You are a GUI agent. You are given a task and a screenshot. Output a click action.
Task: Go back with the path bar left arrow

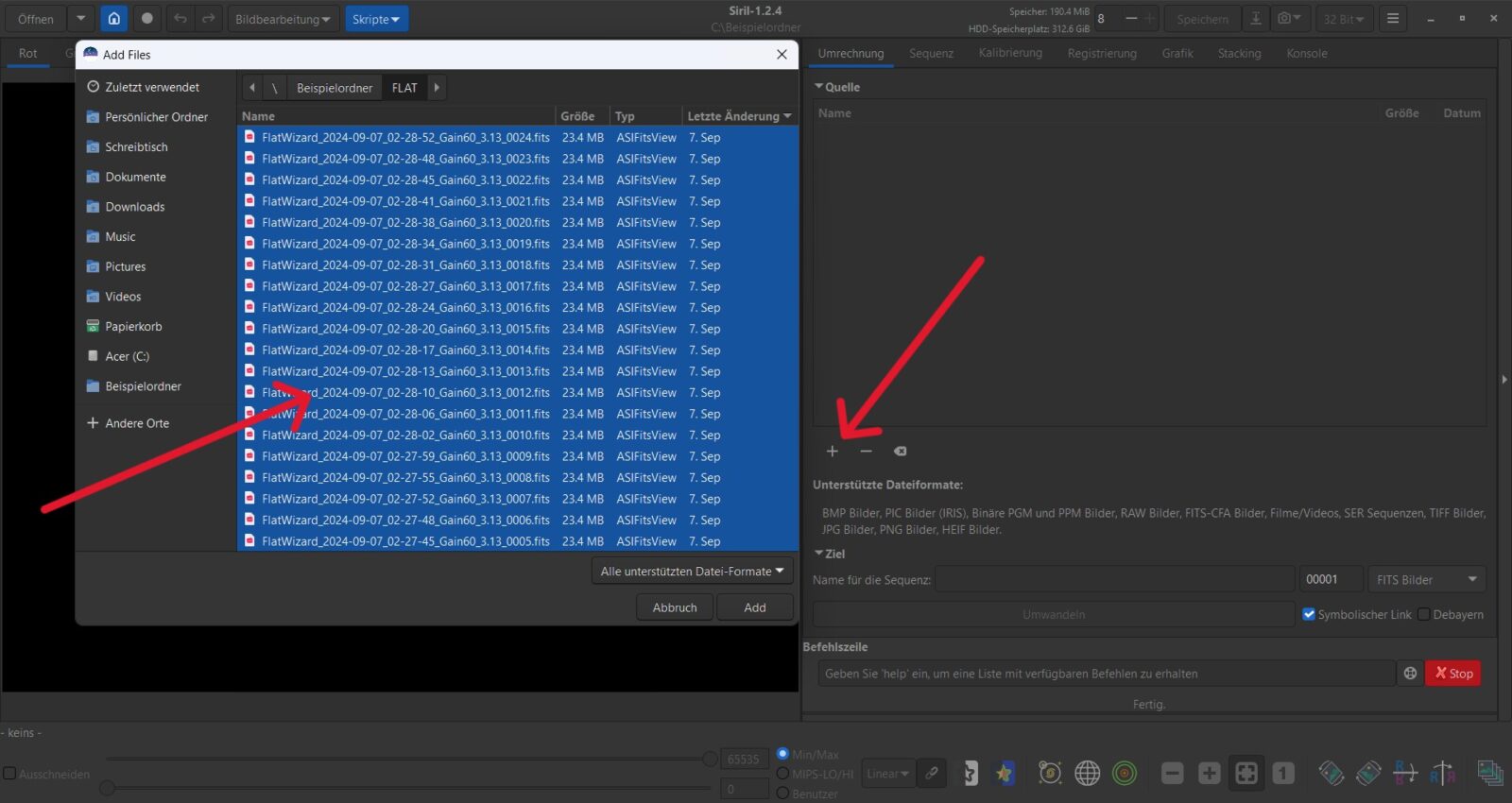[252, 88]
